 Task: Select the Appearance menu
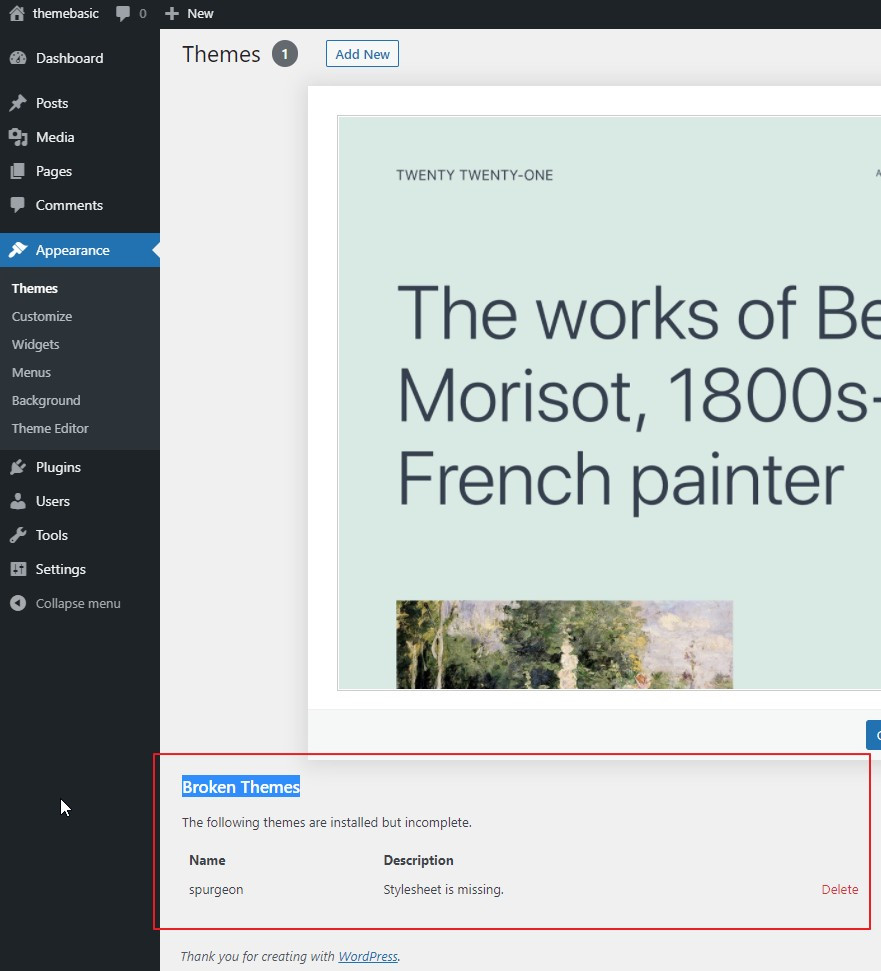[80, 250]
